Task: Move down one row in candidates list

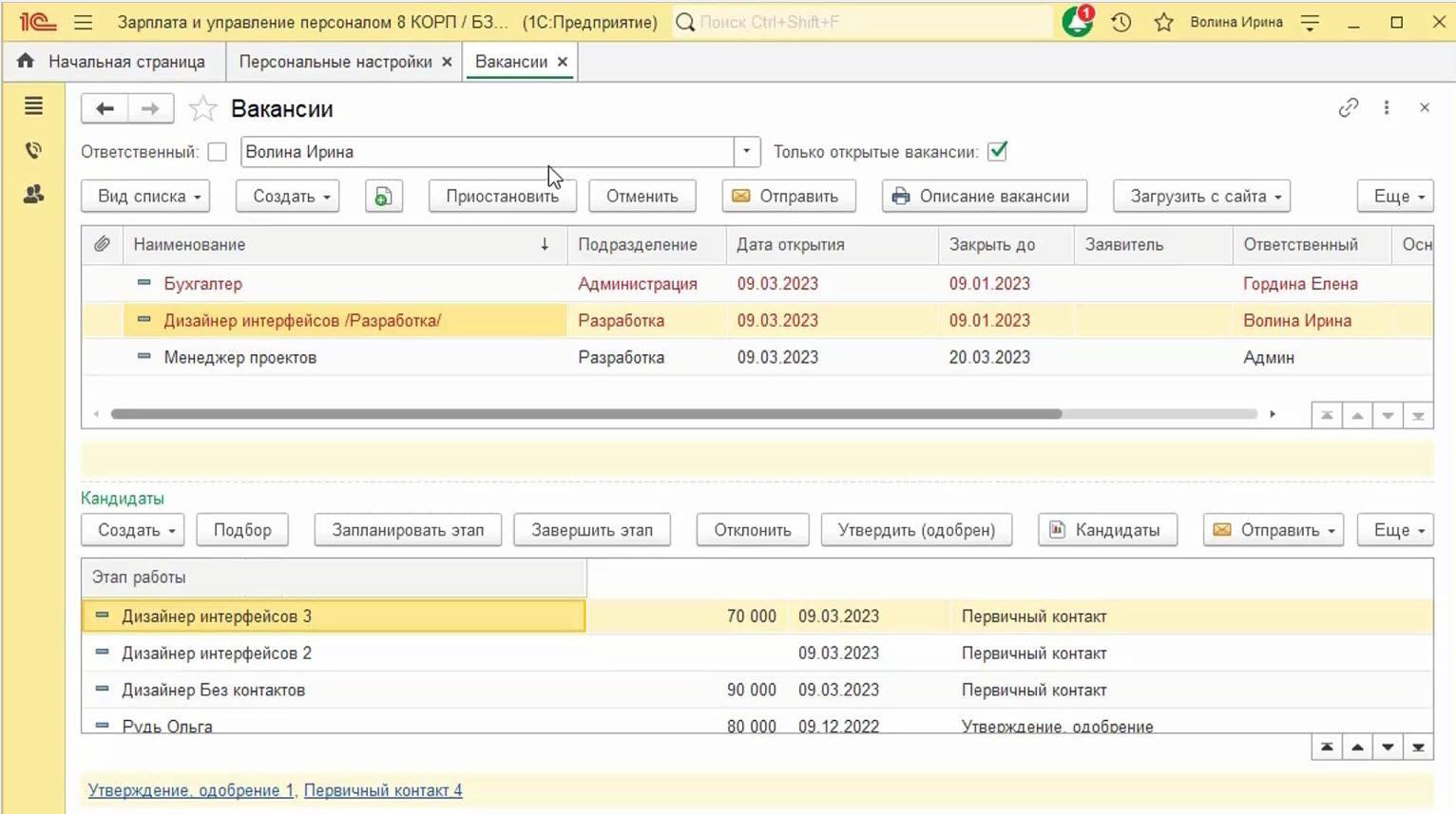Action: pyautogui.click(x=1388, y=748)
